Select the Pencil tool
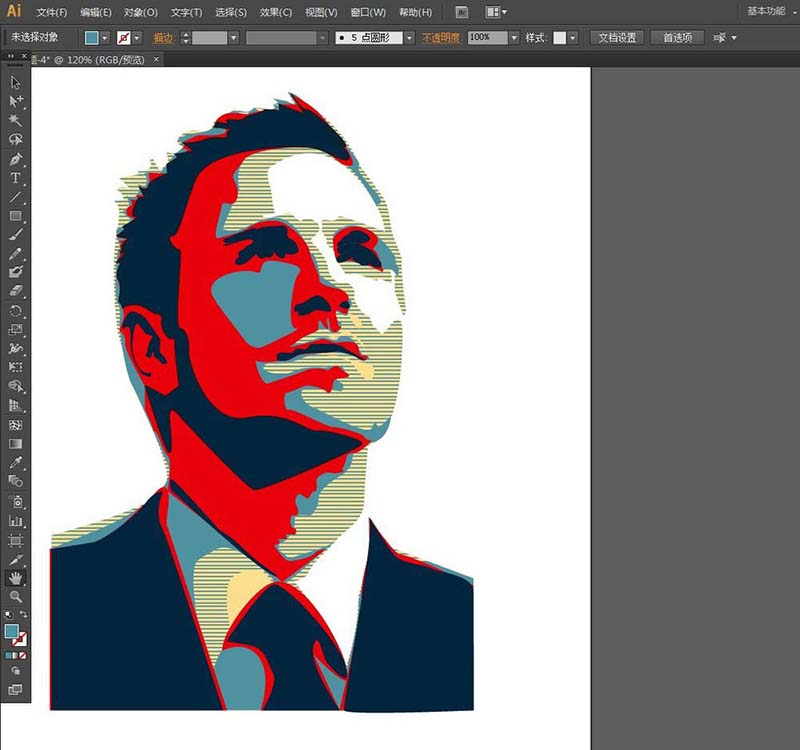This screenshot has width=800, height=750. [x=15, y=254]
